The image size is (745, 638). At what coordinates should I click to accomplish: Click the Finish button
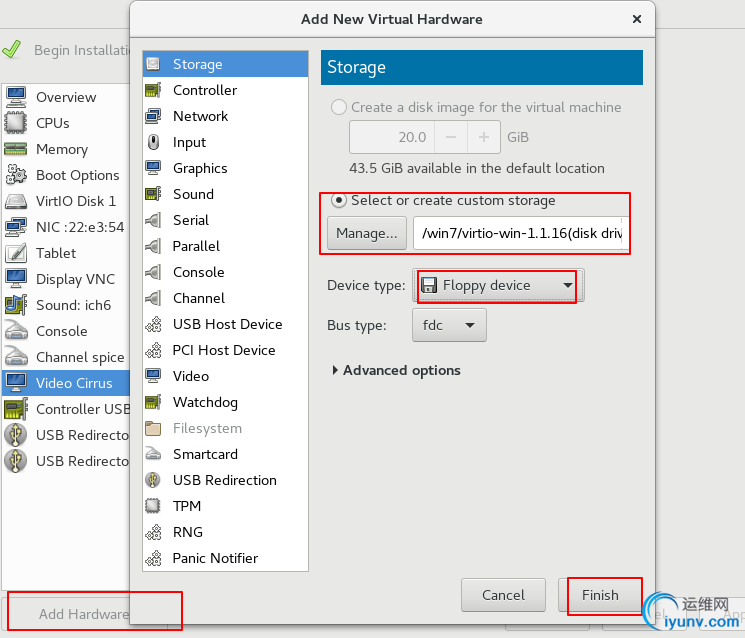[x=600, y=595]
